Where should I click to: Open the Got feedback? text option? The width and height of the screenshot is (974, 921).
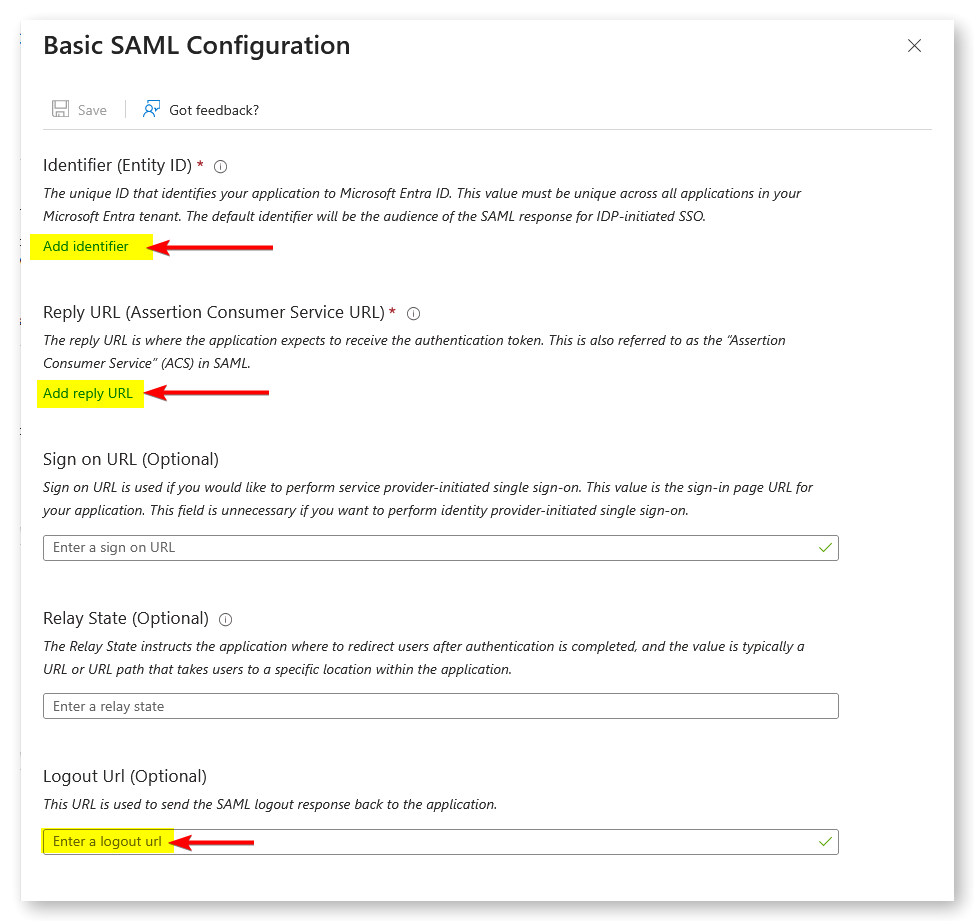(214, 111)
